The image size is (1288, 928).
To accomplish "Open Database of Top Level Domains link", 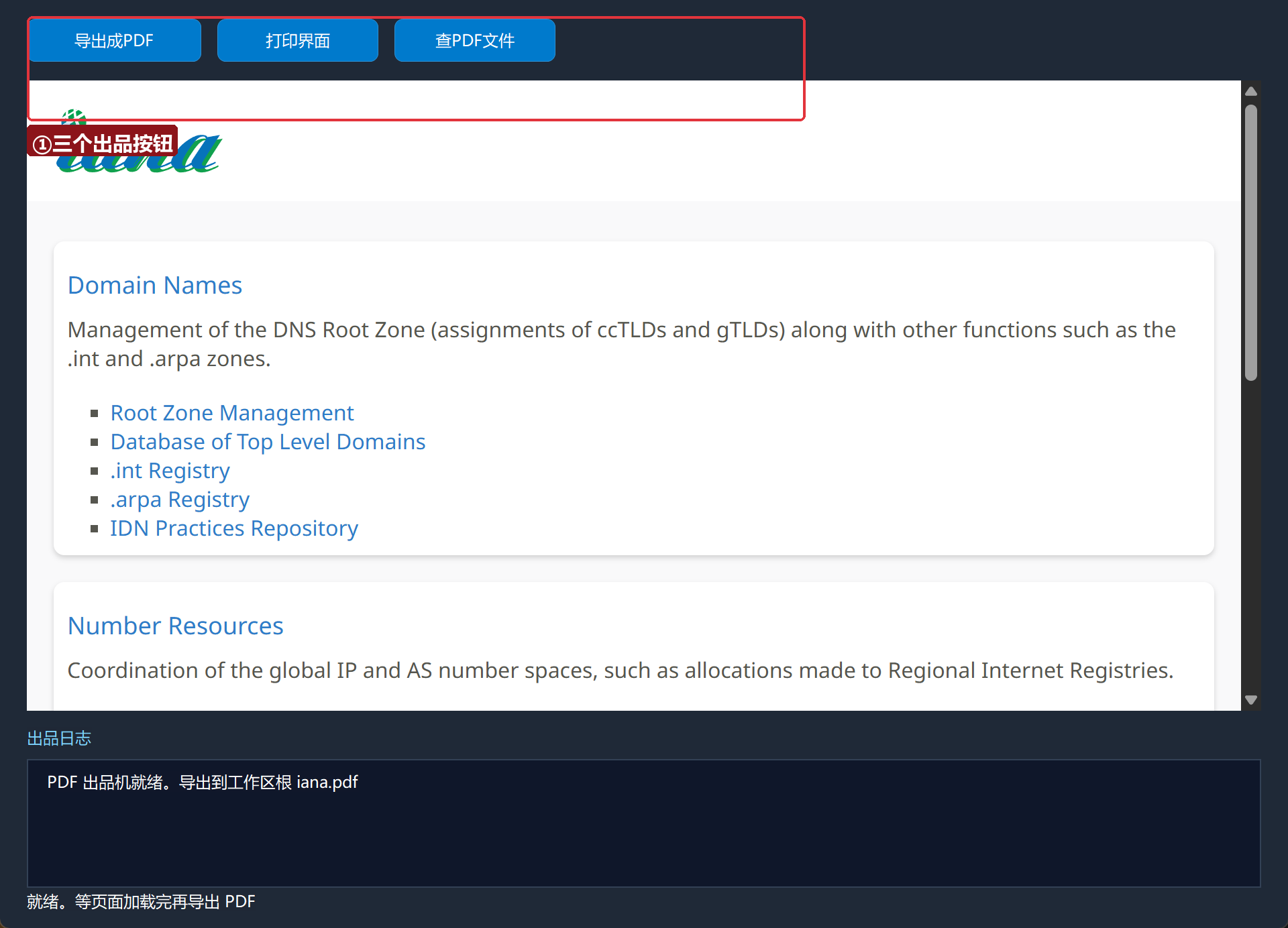I will [268, 442].
